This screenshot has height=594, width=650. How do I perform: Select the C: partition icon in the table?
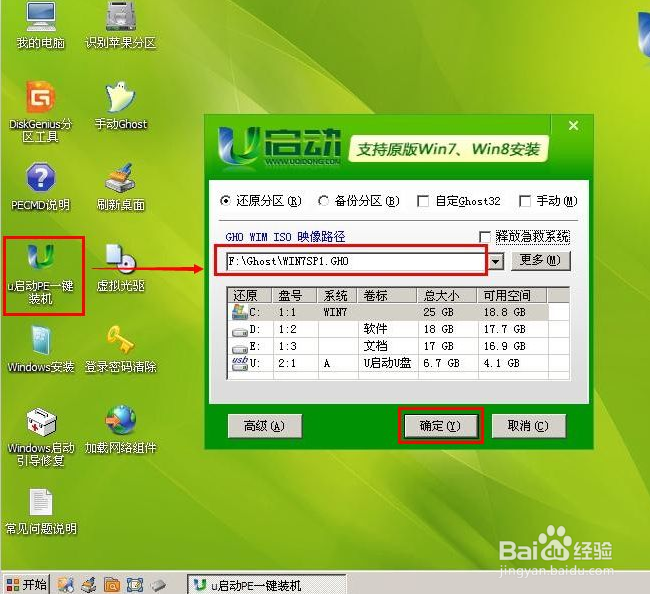coord(240,312)
